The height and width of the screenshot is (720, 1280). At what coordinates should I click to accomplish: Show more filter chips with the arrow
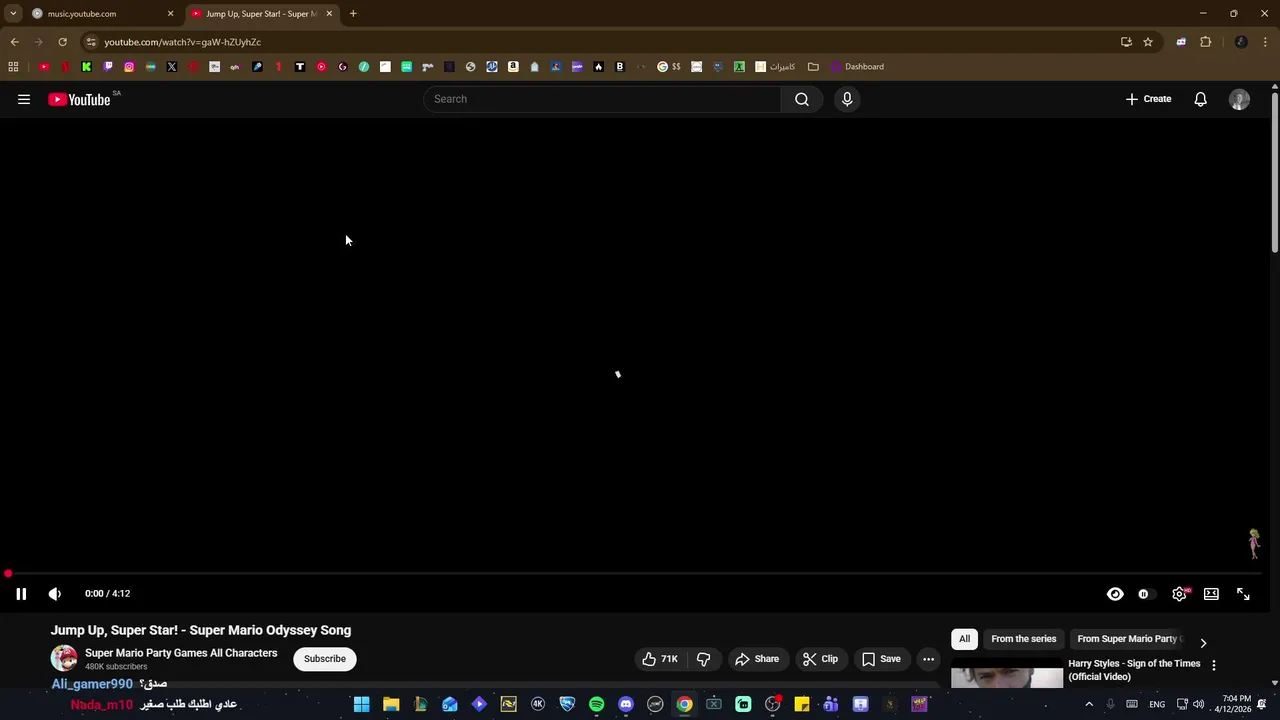1203,643
